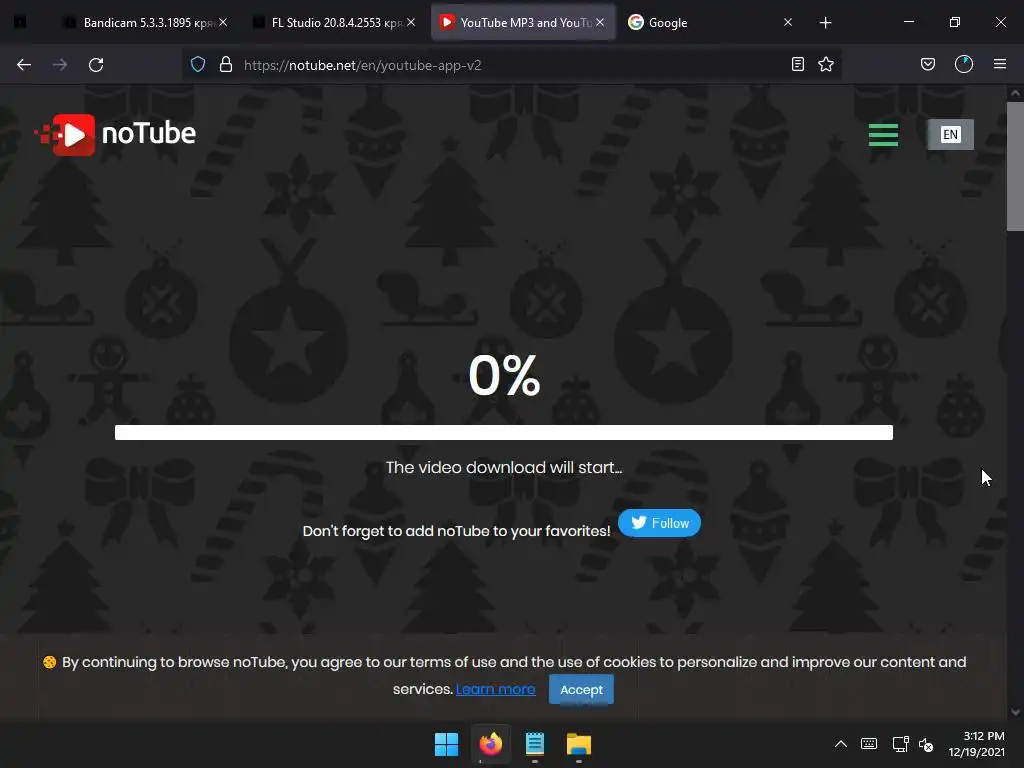Close the YouTube MP3 tab
The height and width of the screenshot is (768, 1024).
click(600, 22)
